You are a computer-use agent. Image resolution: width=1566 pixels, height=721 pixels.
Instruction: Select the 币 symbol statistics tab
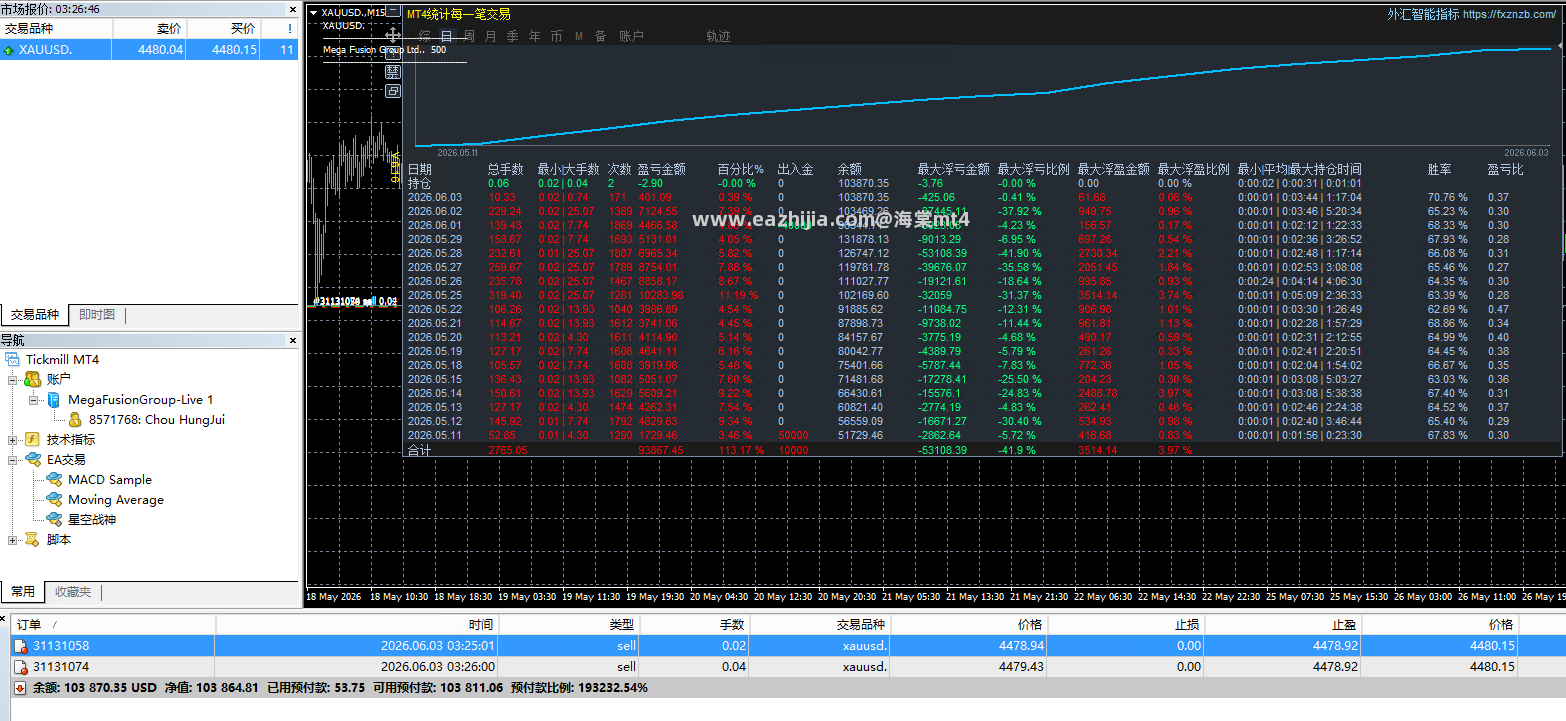click(x=556, y=36)
